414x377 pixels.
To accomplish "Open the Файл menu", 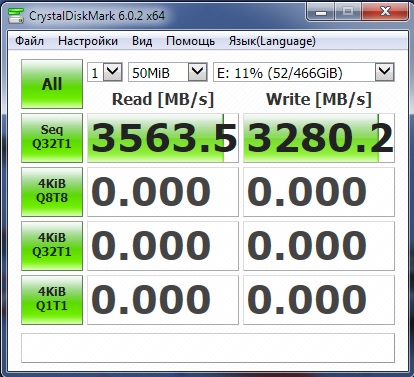I will click(29, 41).
